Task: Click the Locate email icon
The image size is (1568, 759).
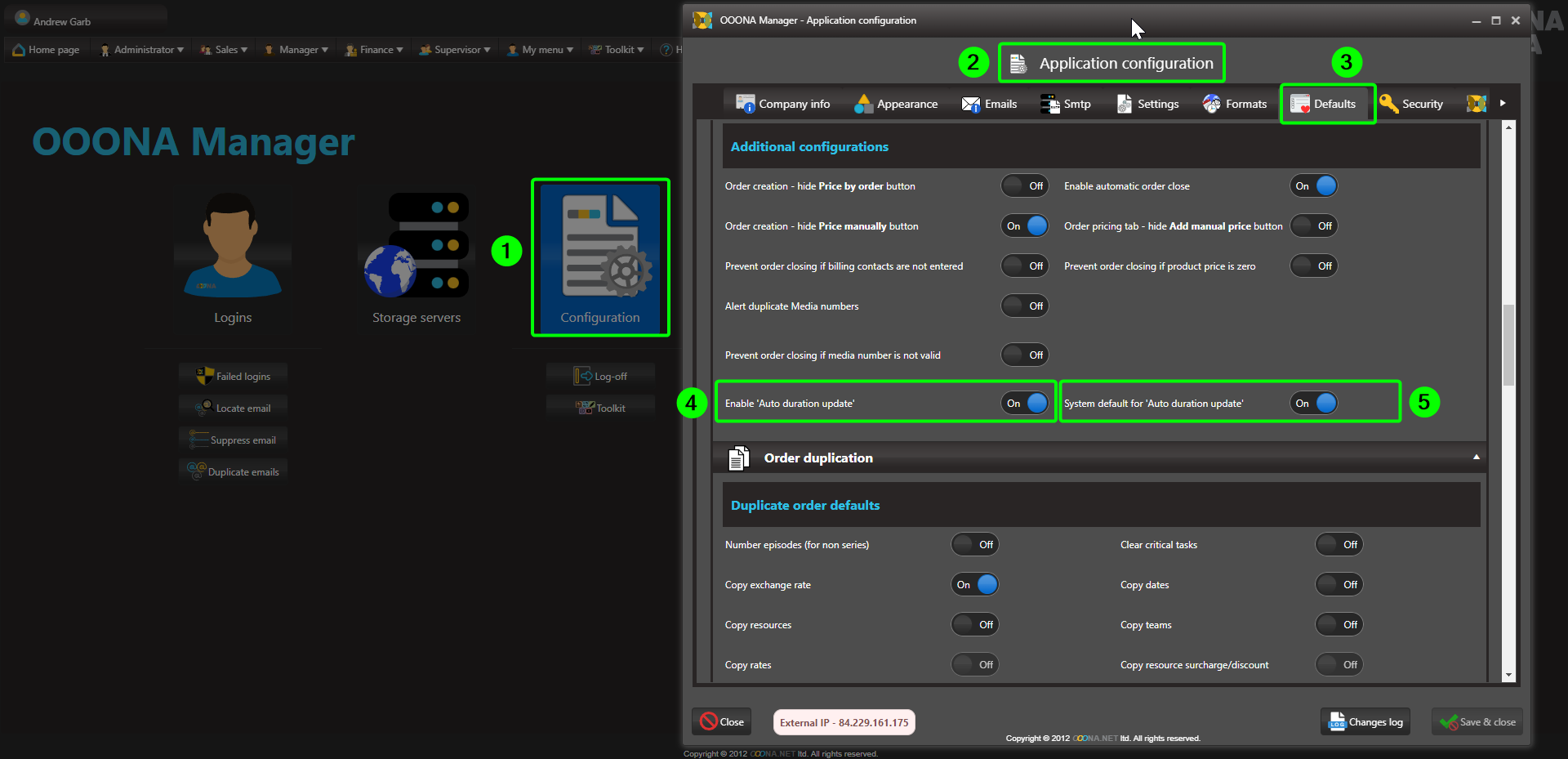Action: click(x=204, y=408)
